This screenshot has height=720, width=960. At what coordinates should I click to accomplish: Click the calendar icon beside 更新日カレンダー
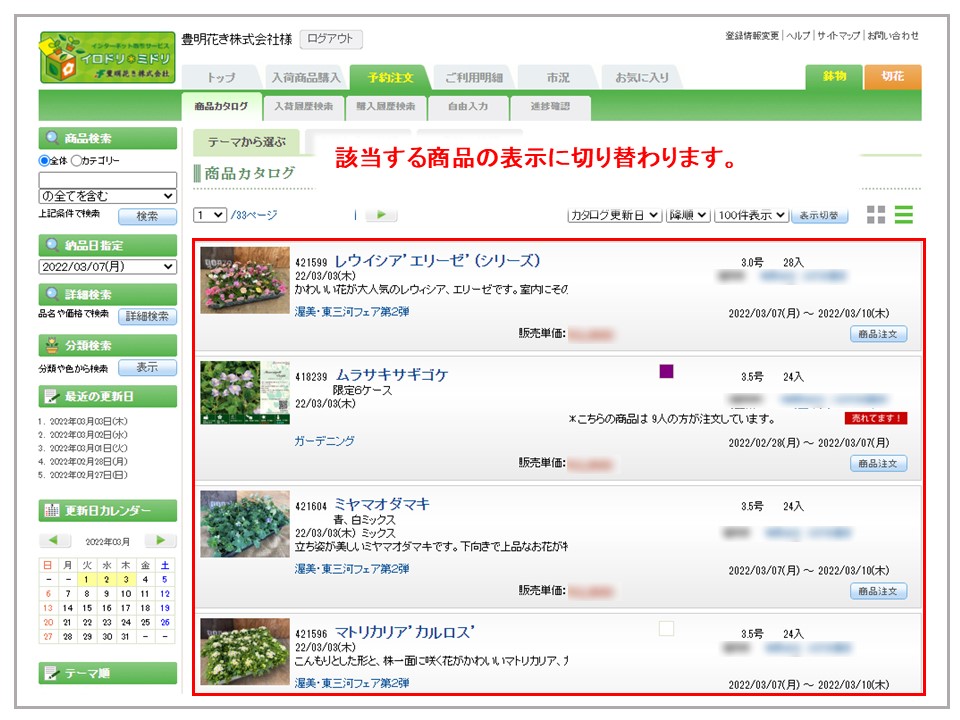pos(51,511)
